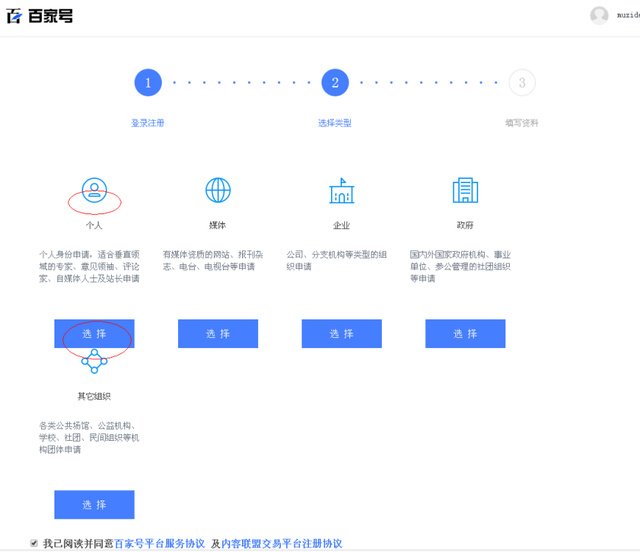The width and height of the screenshot is (640, 552).
Task: Click the 媒体 globe icon
Action: (218, 190)
